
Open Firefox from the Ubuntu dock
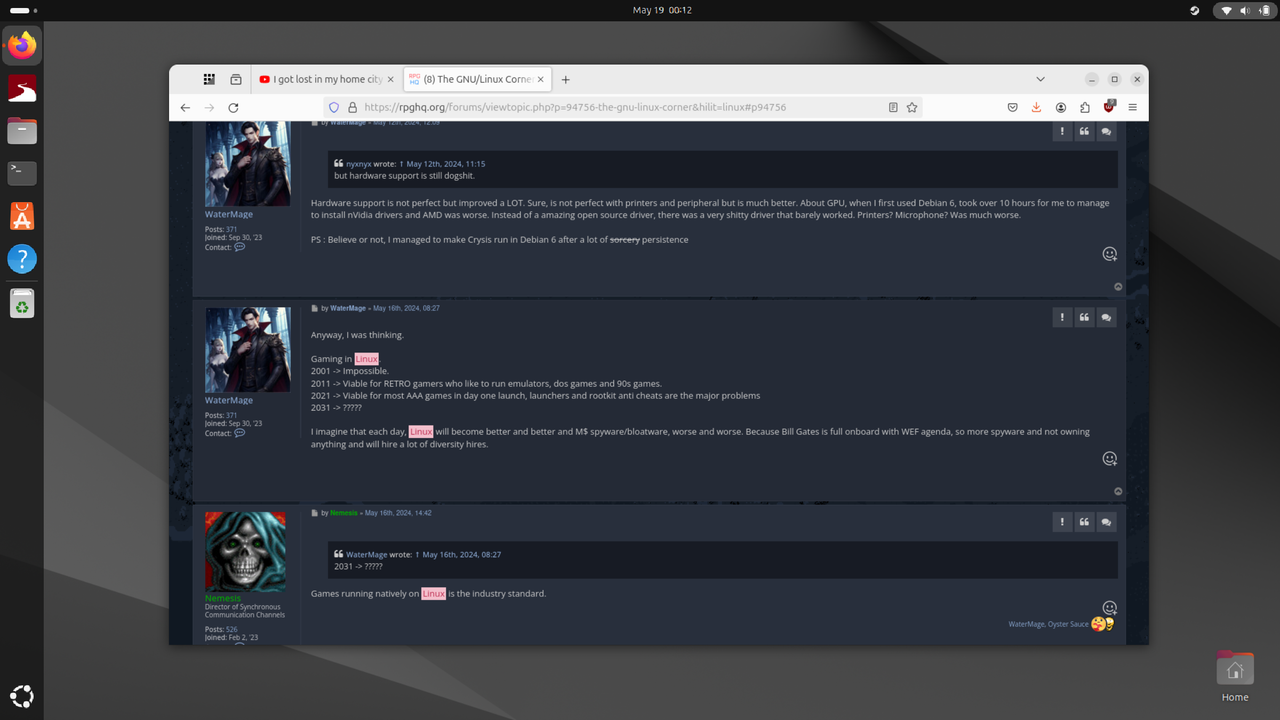[22, 46]
